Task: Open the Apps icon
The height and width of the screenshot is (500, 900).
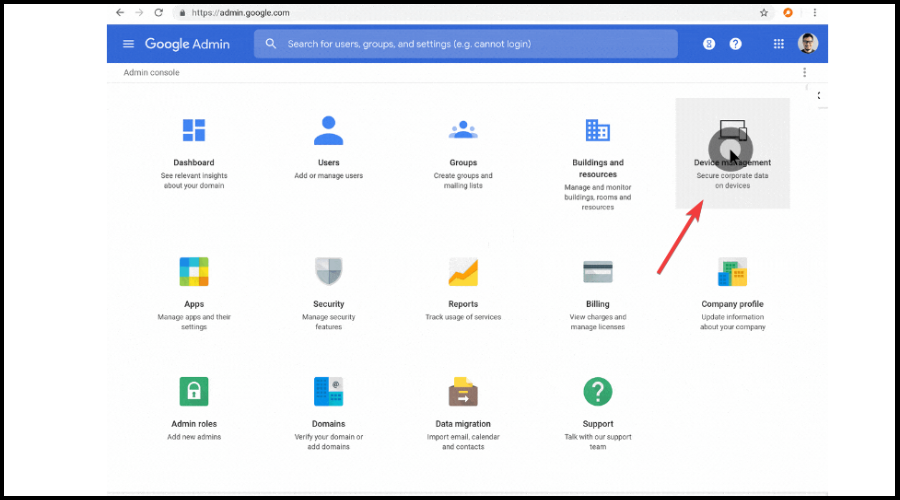Action: (194, 272)
